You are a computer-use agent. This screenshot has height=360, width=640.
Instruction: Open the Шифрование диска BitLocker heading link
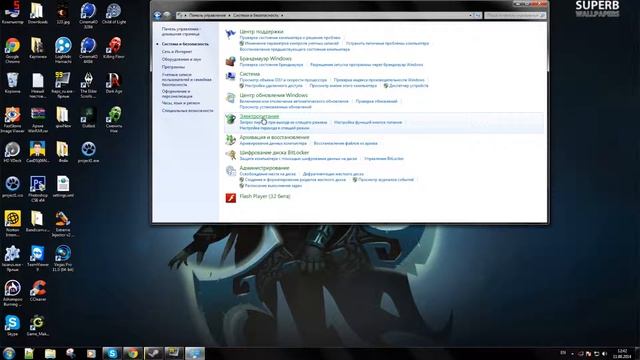click(274, 153)
